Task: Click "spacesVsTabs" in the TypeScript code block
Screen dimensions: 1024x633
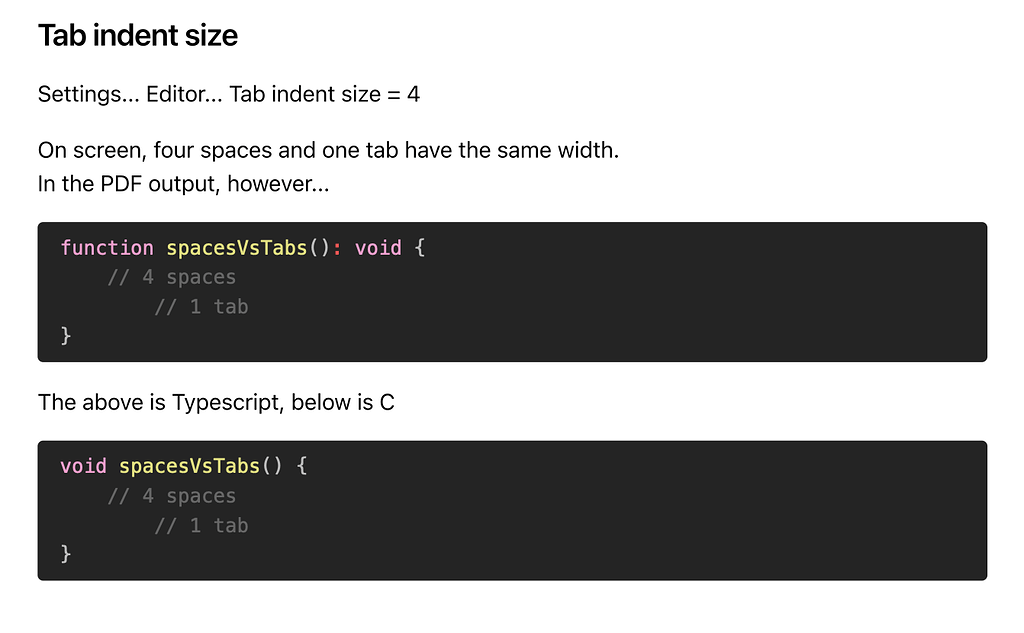Action: 236,248
